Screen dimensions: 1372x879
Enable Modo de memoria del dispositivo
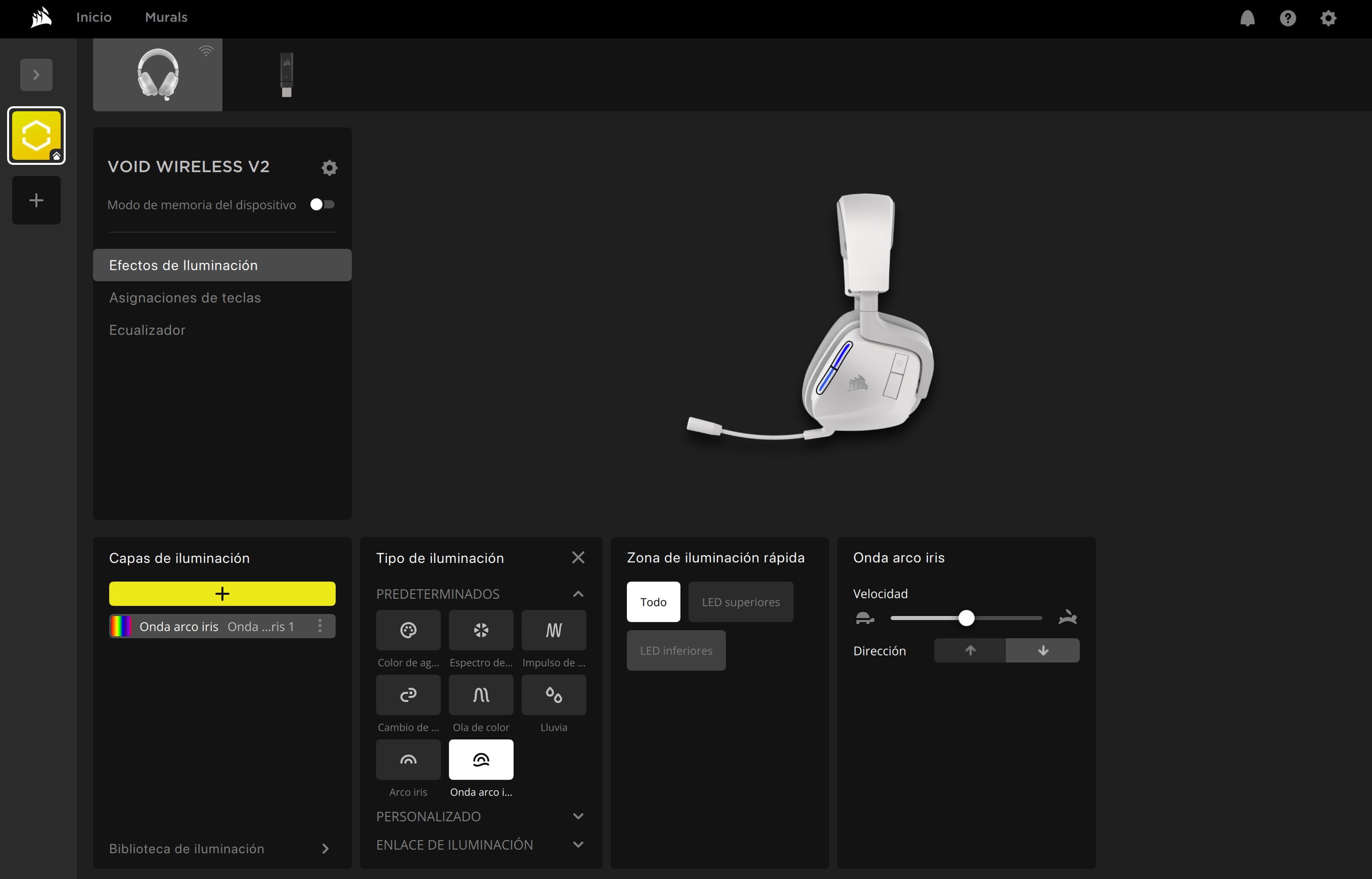point(322,204)
